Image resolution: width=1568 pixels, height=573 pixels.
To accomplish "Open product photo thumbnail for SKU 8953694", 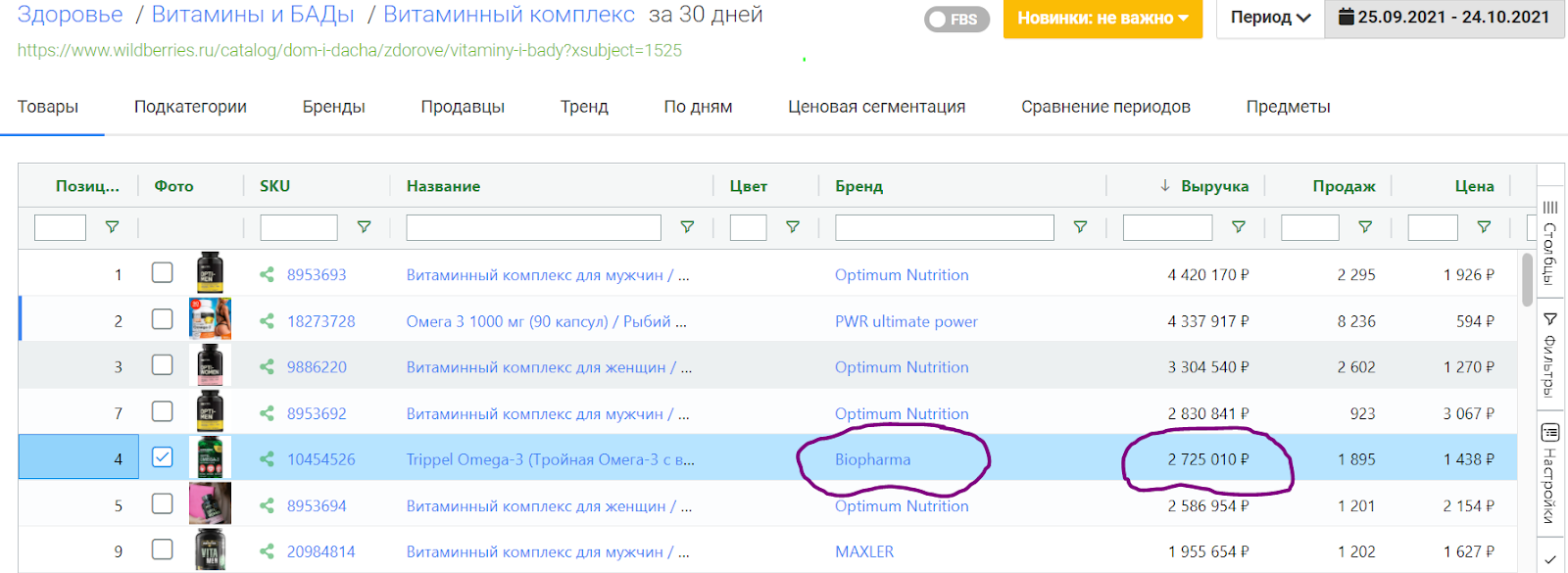I will pos(210,503).
